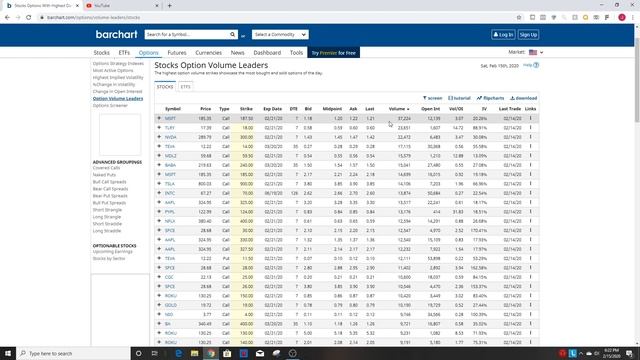Viewport: 640px width, 360px height.
Task: Switch to the YouTube browser tab
Action: click(x=122, y=6)
